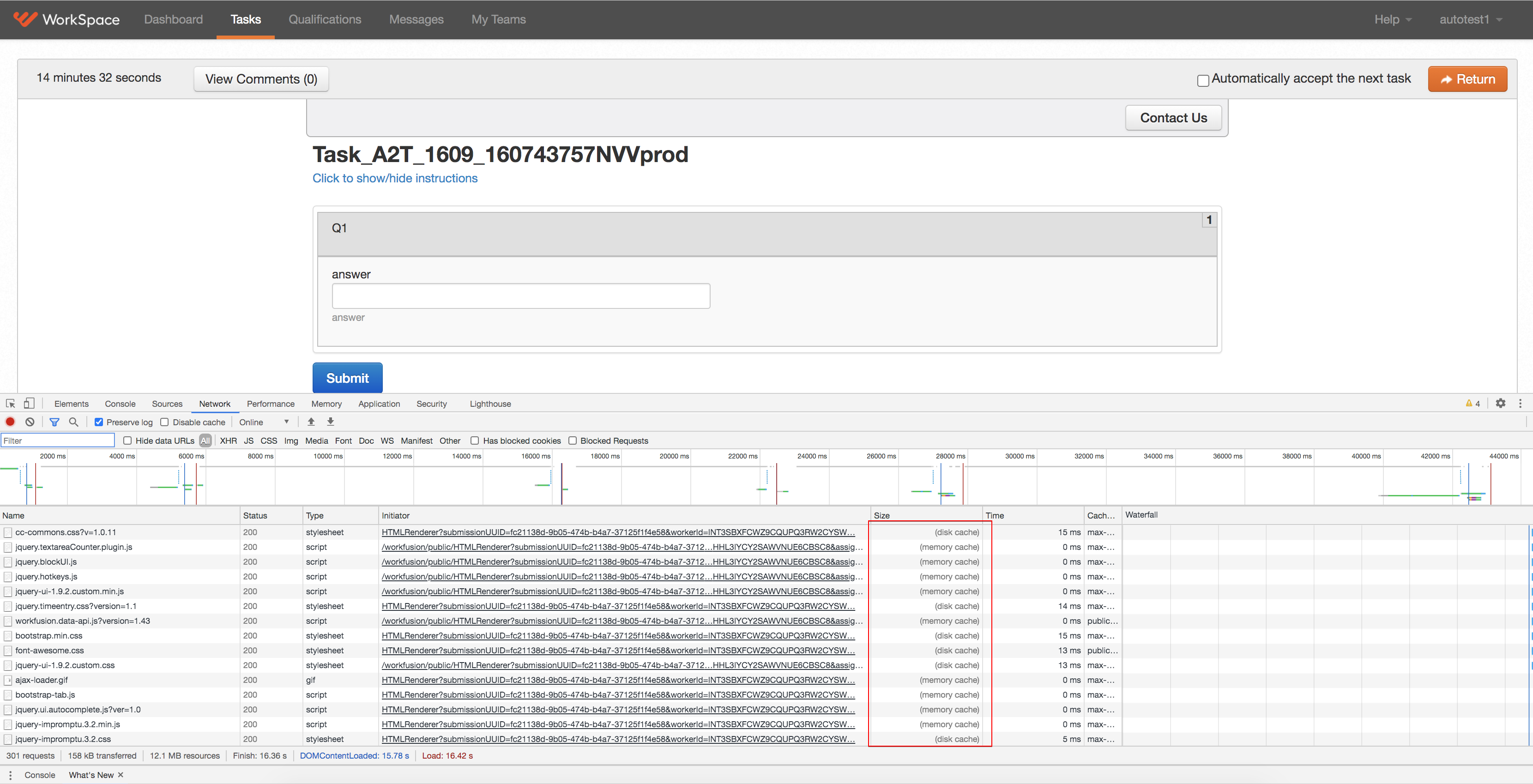Click the WorkSpace logo
Image resolution: width=1533 pixels, height=784 pixels.
pyautogui.click(x=66, y=19)
